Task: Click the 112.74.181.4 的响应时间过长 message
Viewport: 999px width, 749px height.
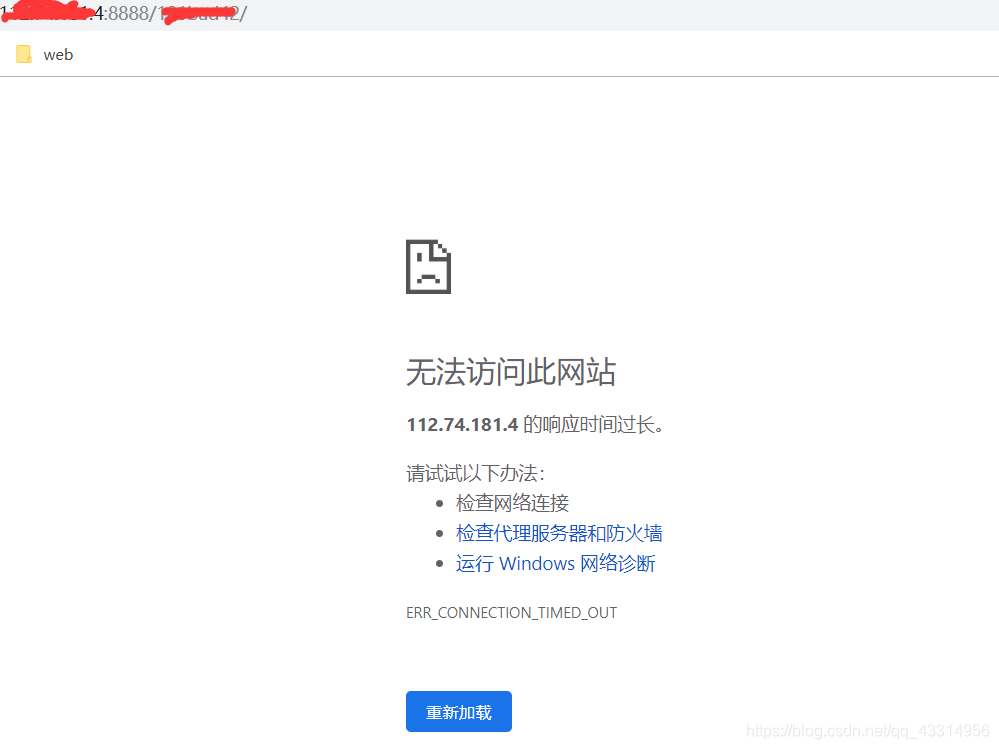Action: coord(535,424)
